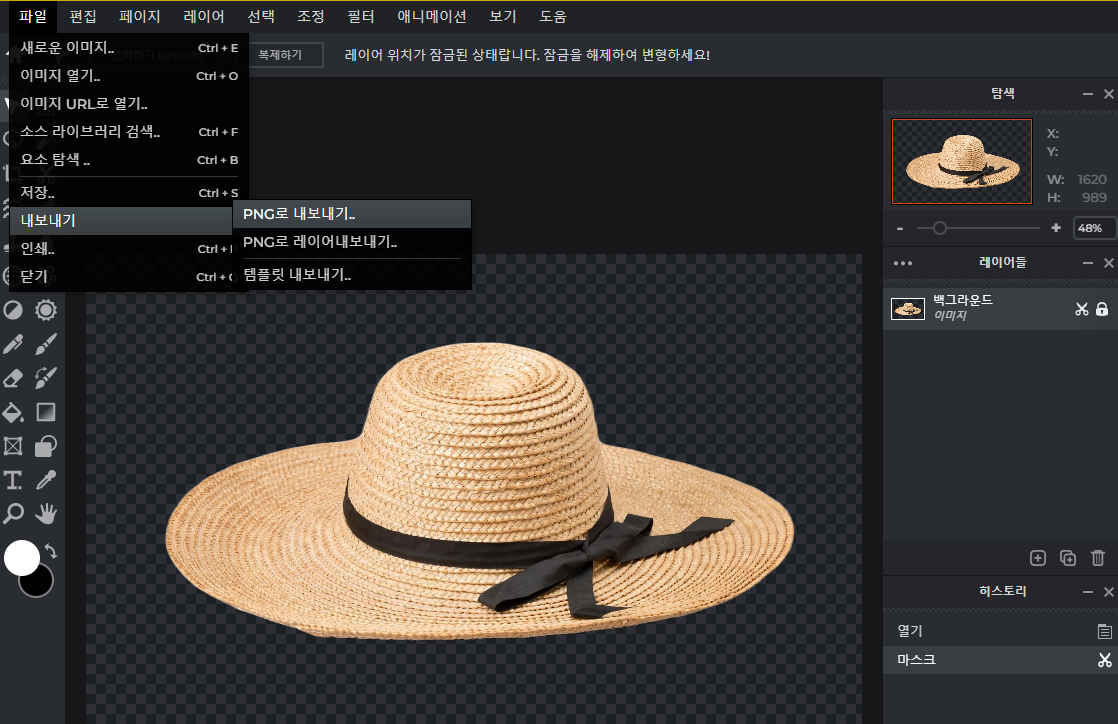Open the 선택 menu
The height and width of the screenshot is (724, 1118).
261,16
